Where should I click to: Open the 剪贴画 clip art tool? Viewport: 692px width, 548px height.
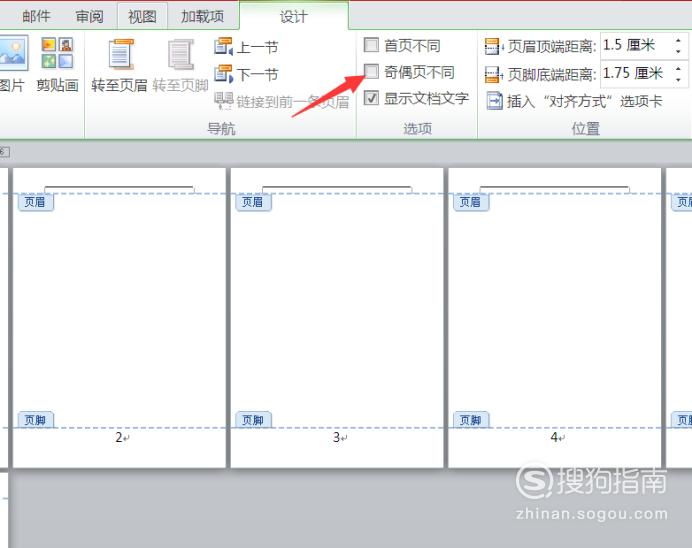57,64
